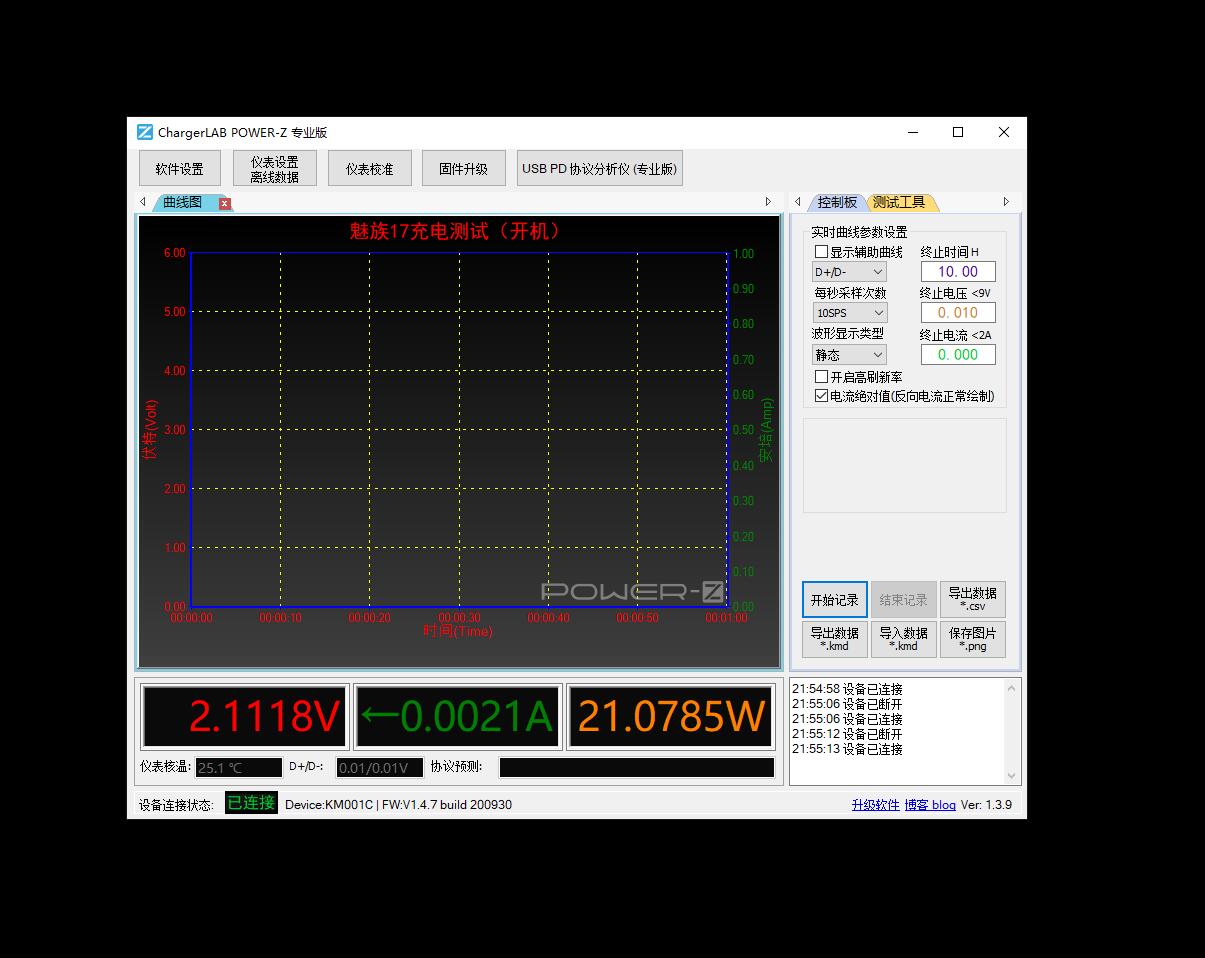1205x958 pixels.
Task: Open the D+/D- dropdown
Action: 849,272
